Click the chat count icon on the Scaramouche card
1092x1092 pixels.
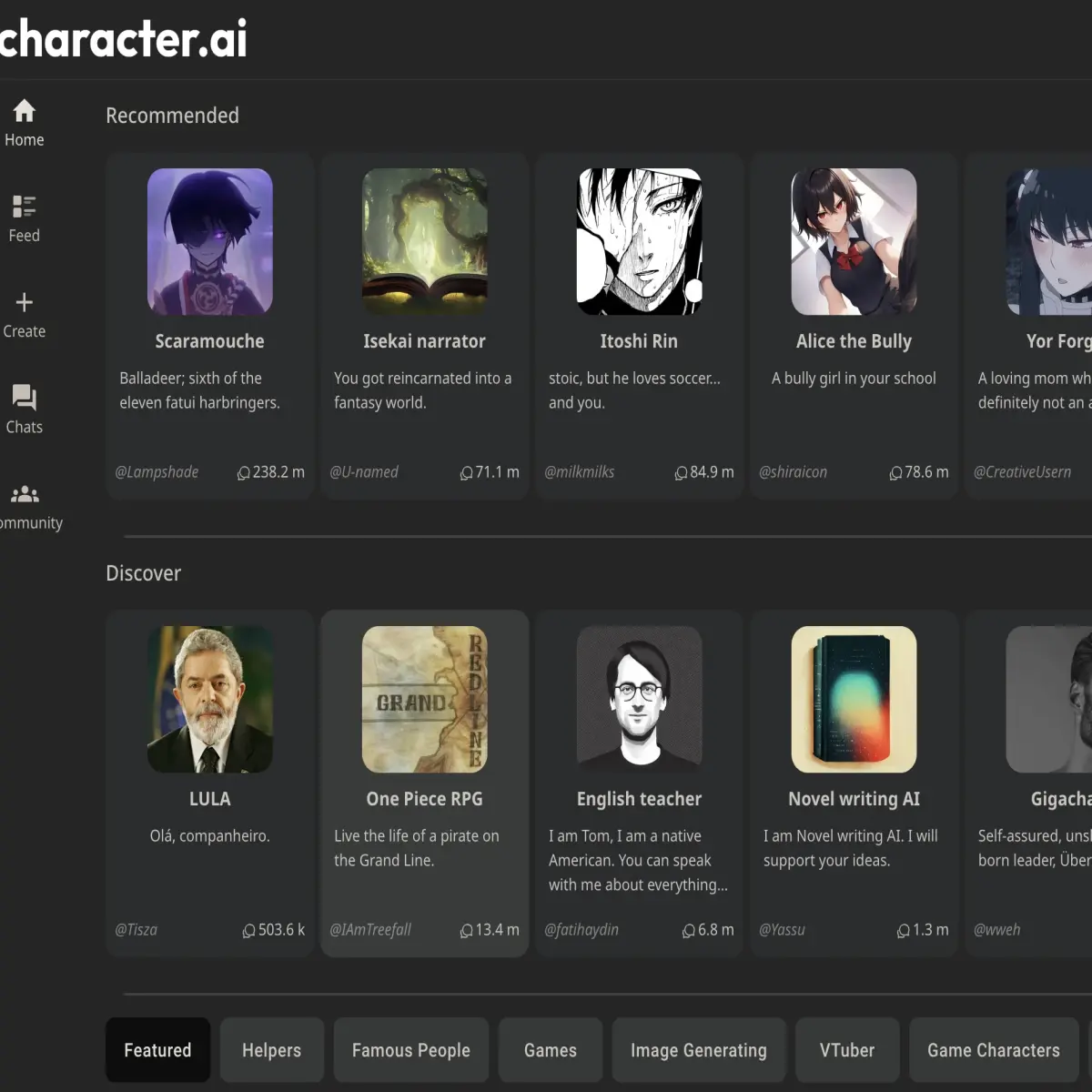pos(244,473)
